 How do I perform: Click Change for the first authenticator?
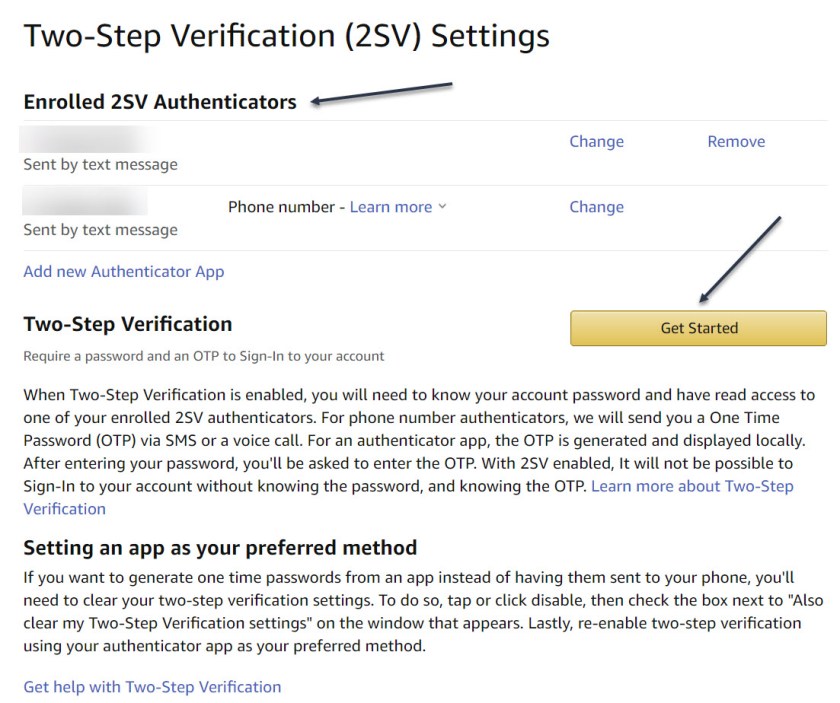point(596,142)
